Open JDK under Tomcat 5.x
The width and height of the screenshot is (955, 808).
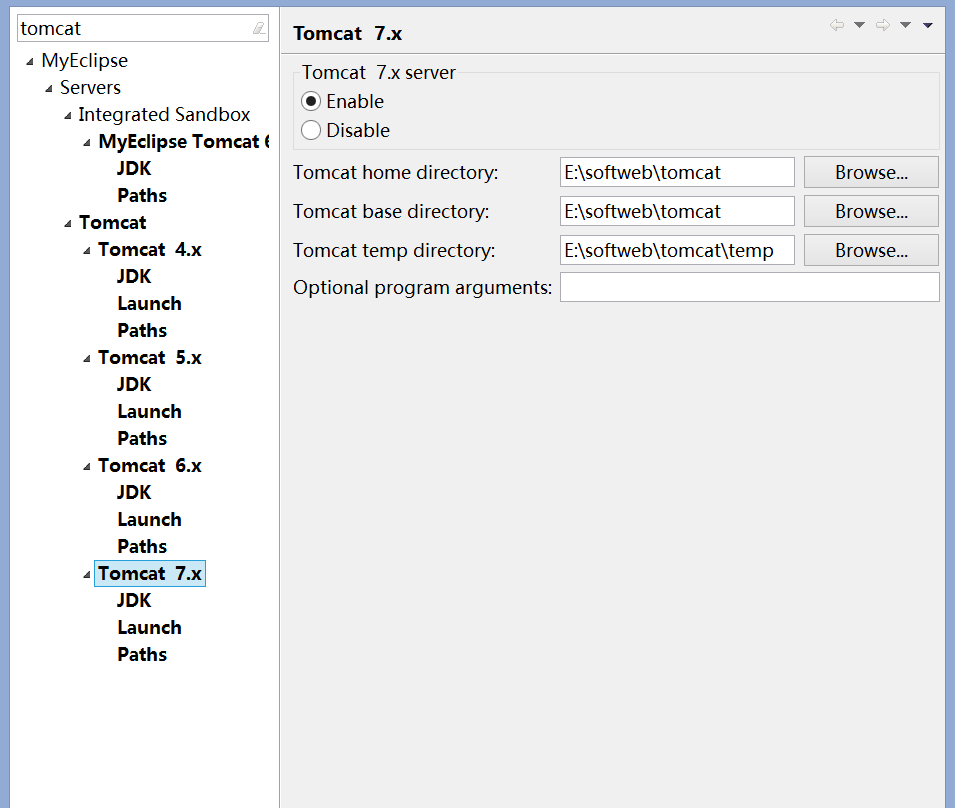coord(134,384)
